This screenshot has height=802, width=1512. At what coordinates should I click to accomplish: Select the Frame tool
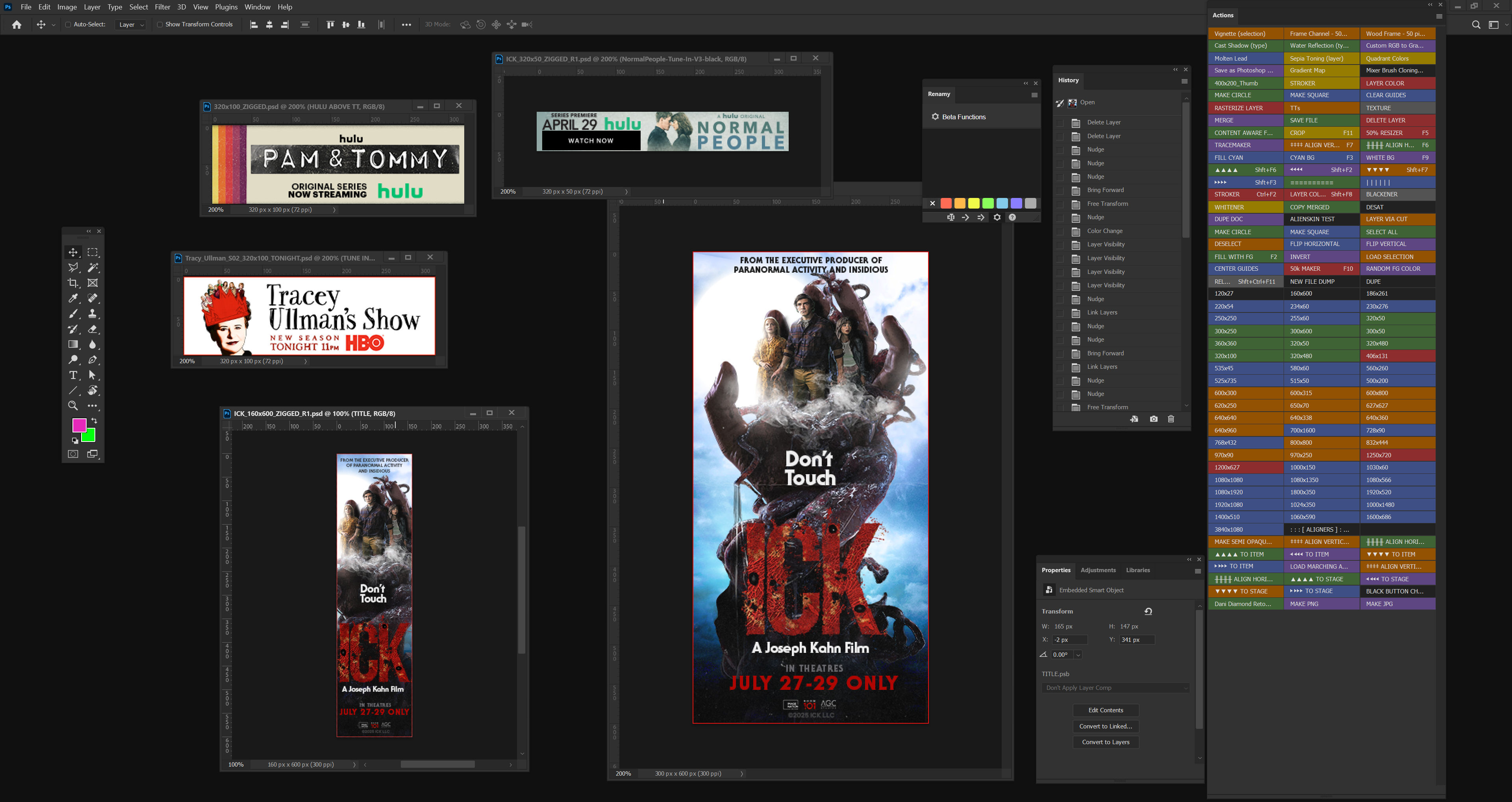tap(93, 283)
